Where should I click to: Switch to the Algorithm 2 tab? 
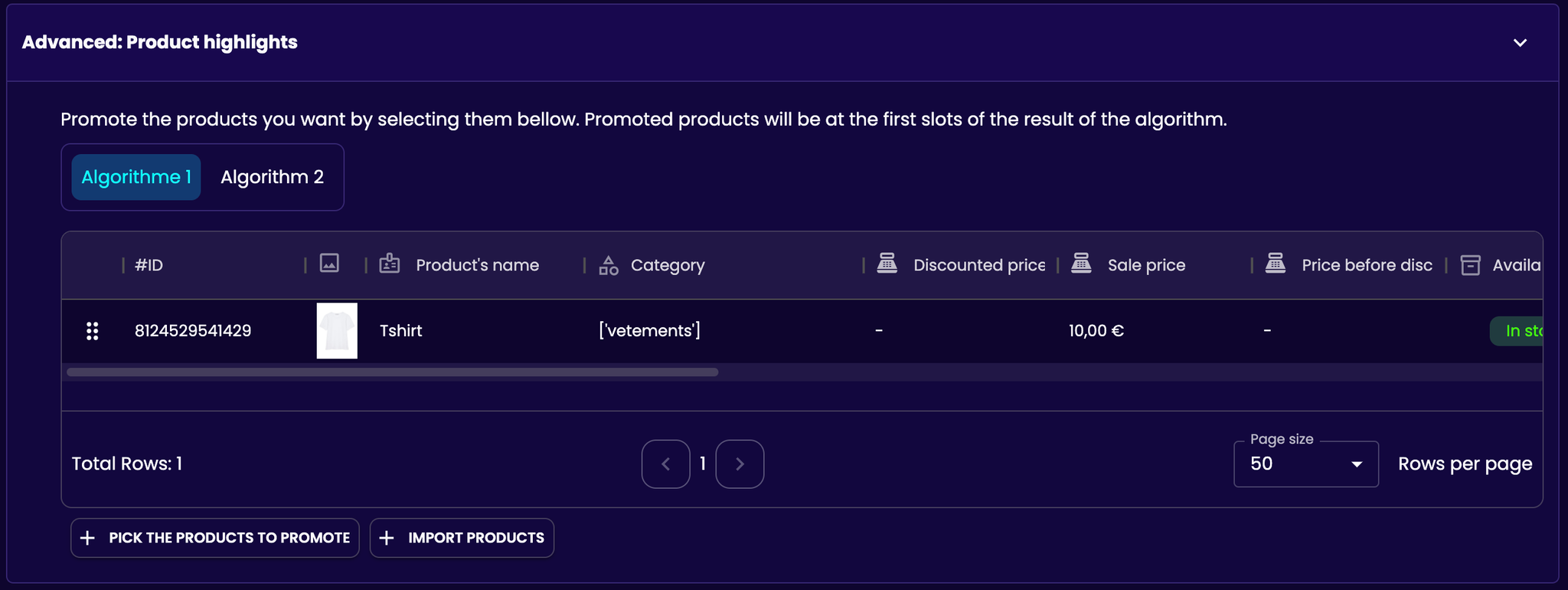tap(272, 177)
